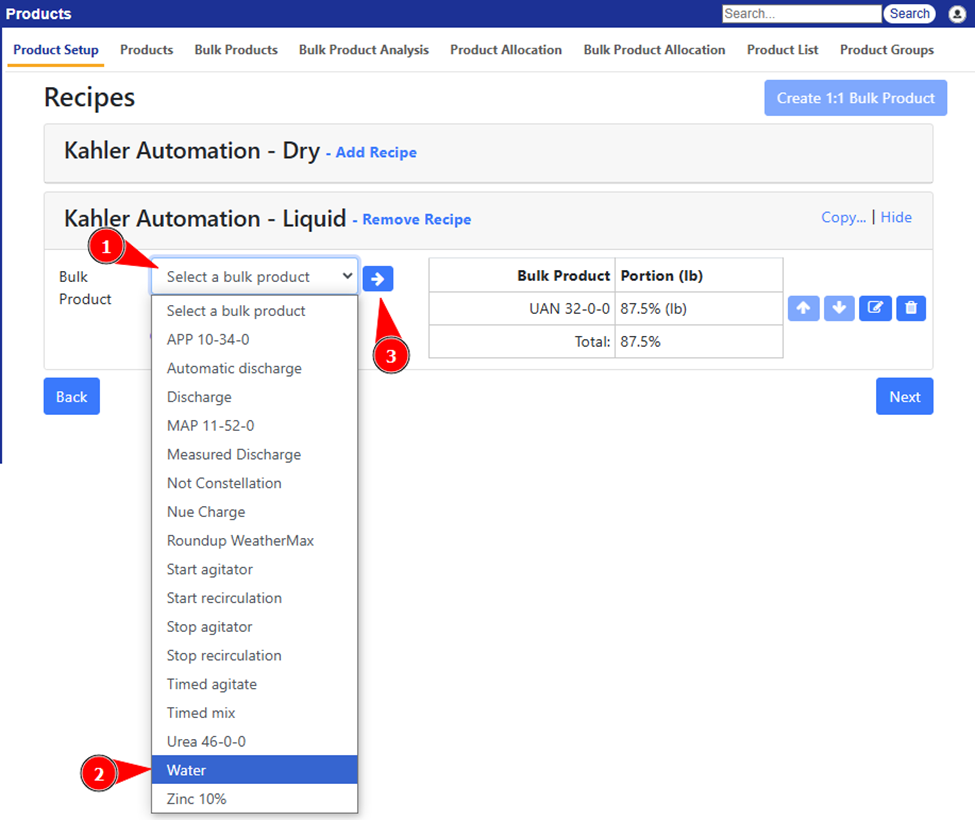Click the Create 1:1 Bulk Product button
This screenshot has width=975, height=820.
(x=855, y=97)
